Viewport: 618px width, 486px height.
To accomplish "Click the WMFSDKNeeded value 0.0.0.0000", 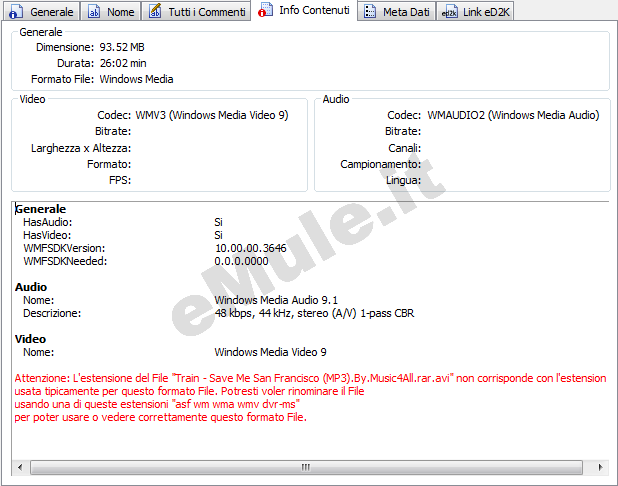I will coord(241,261).
